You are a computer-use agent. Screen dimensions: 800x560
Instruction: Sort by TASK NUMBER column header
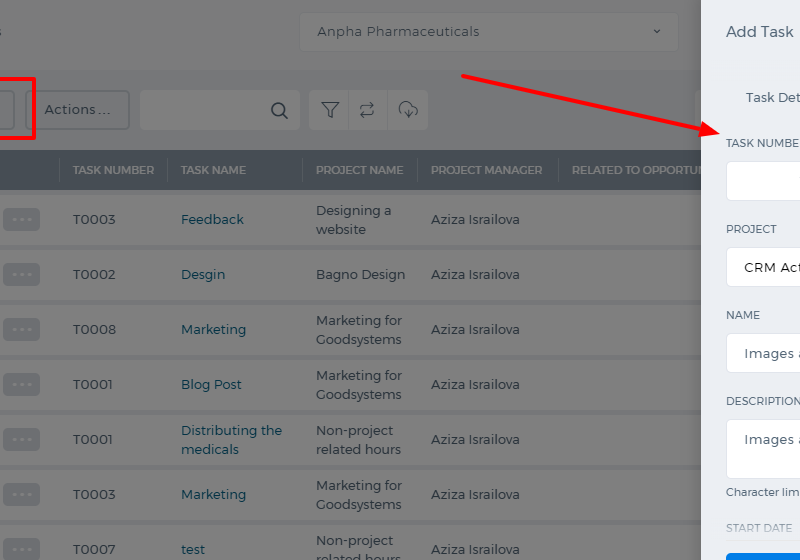coord(113,170)
